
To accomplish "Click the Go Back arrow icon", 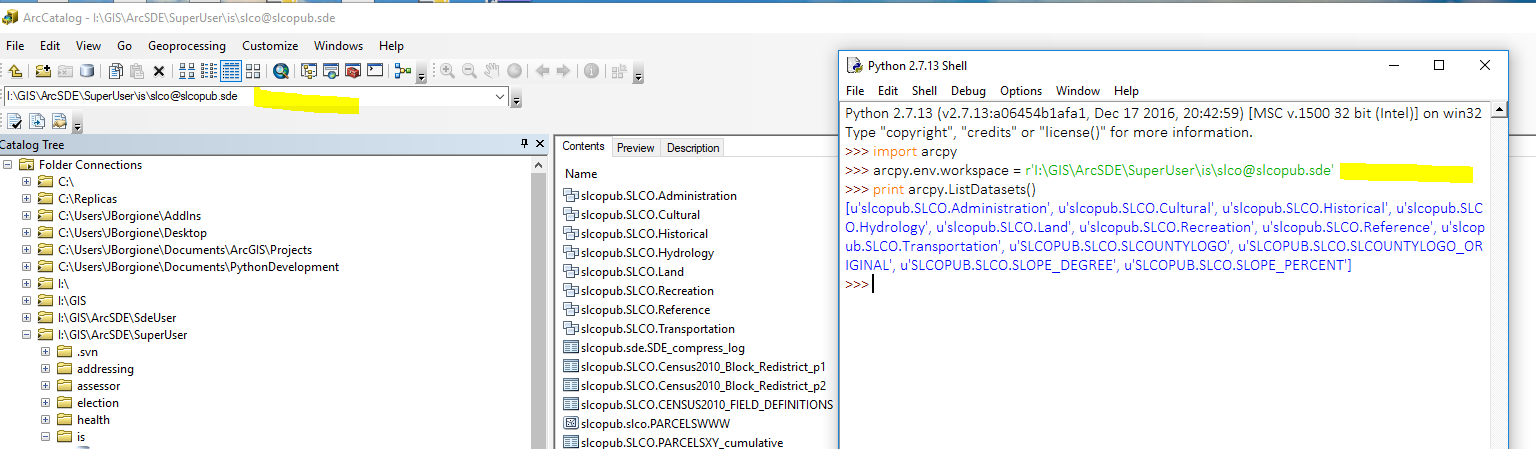I will click(x=543, y=71).
